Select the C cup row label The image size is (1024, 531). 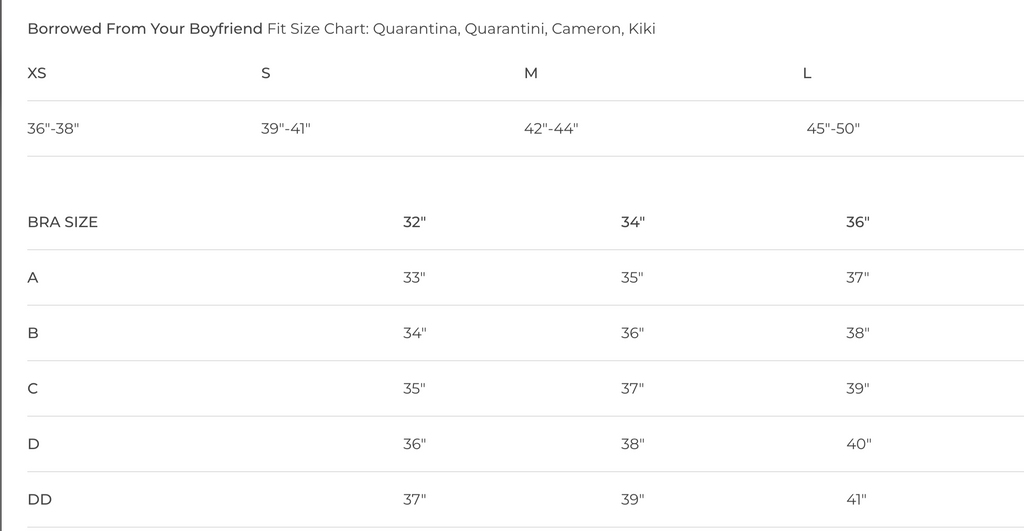pos(33,388)
